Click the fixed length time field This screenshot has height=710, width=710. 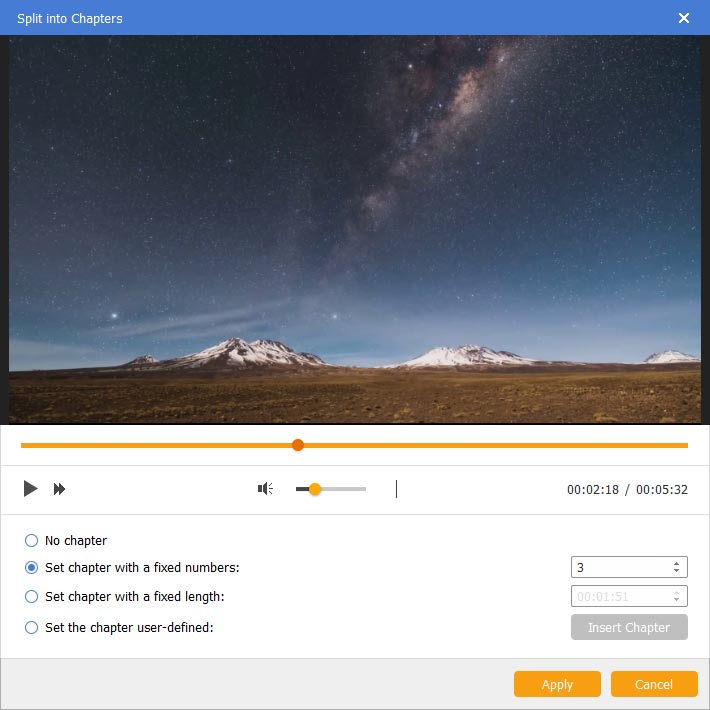pos(620,597)
